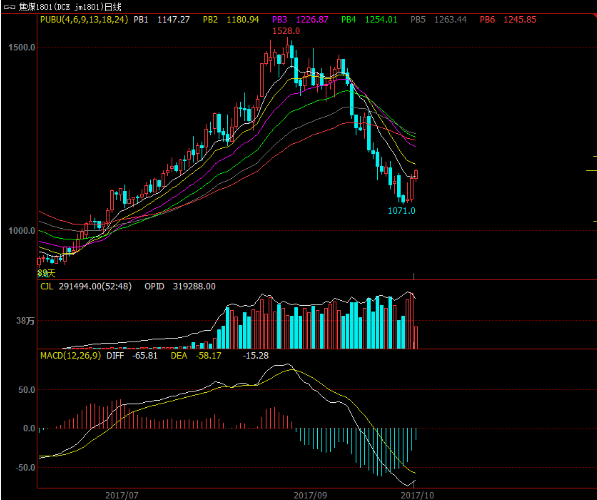The height and width of the screenshot is (500, 597).
Task: Click the OPID 319288.00 open interest label
Action: point(180,286)
